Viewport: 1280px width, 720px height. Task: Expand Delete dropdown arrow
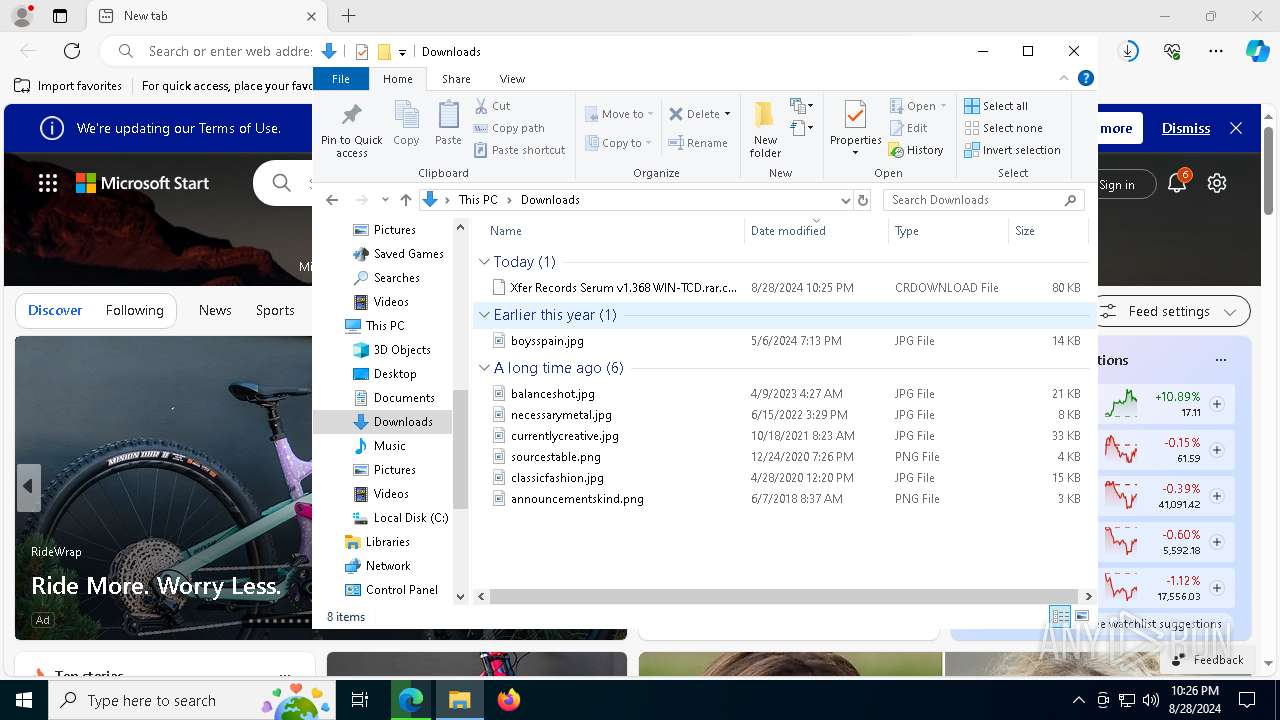[x=727, y=114]
